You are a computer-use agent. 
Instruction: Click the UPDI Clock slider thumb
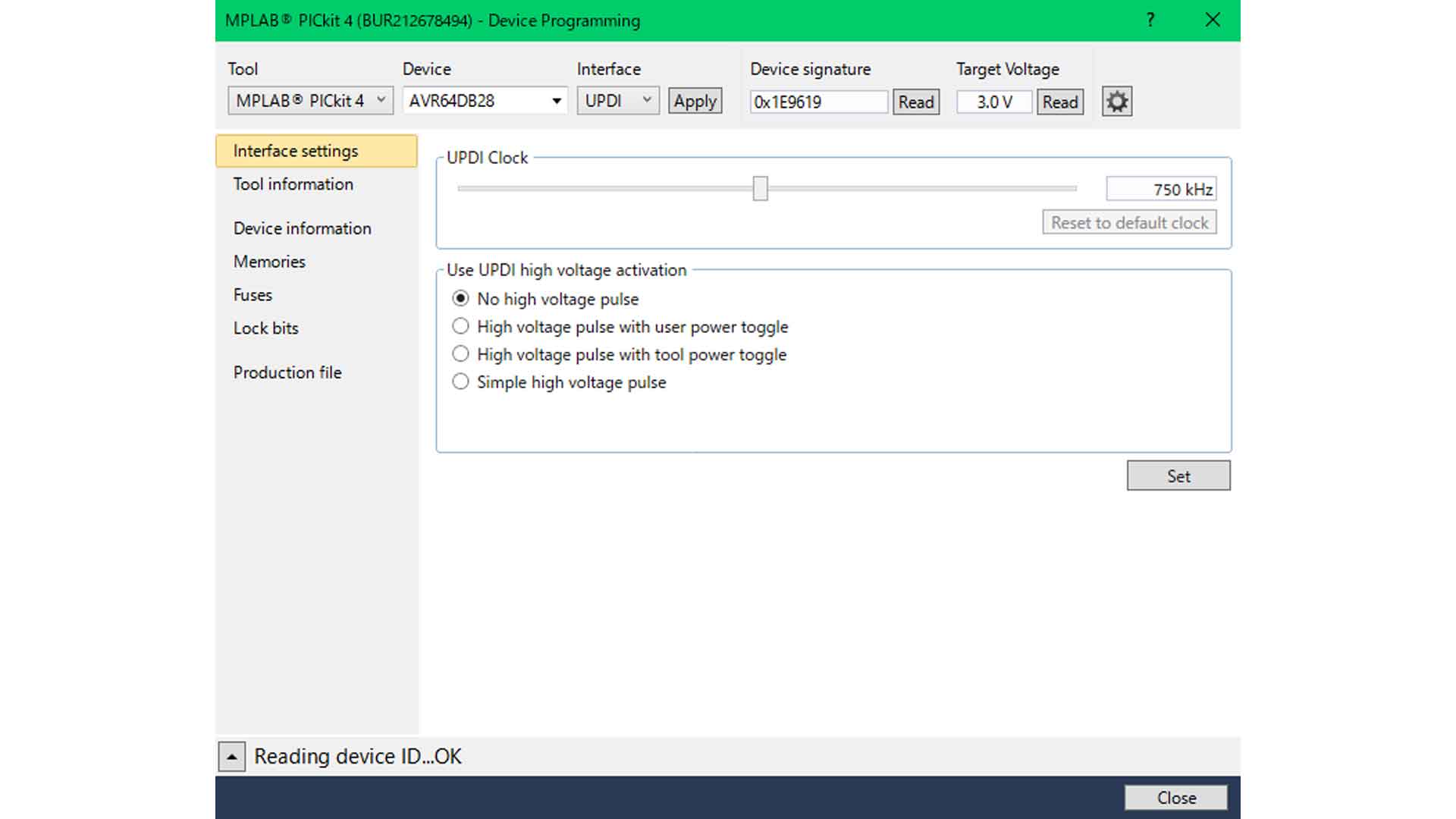click(760, 188)
